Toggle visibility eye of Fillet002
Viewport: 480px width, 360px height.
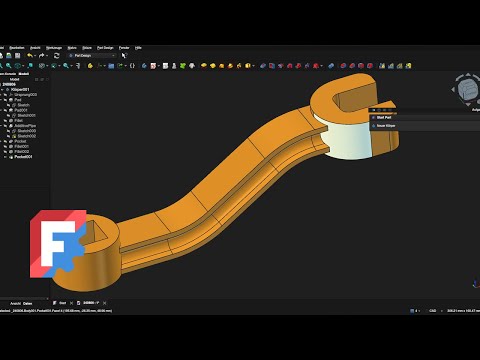tap(6, 152)
